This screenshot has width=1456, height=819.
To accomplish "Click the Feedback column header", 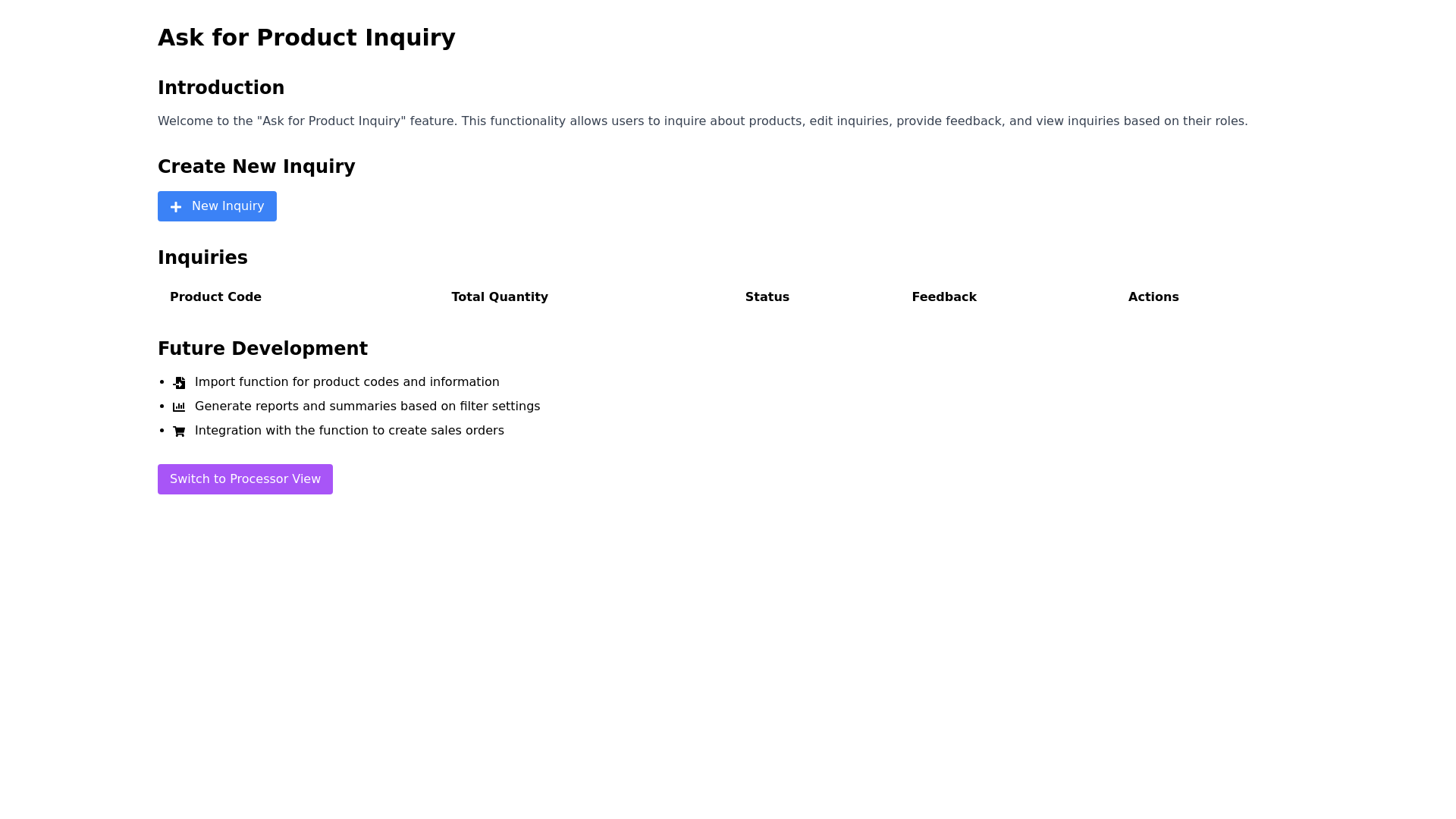I will tap(944, 297).
